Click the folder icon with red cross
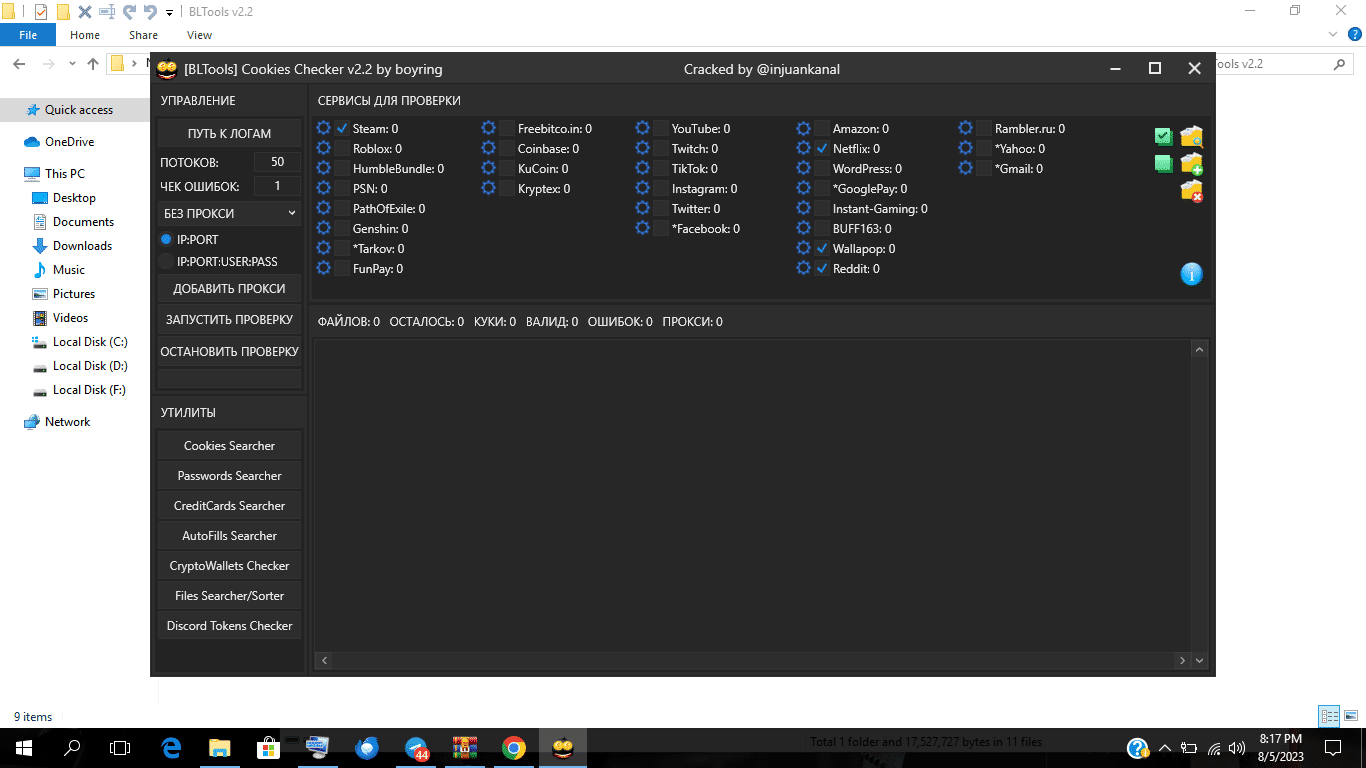1366x768 pixels. [x=1191, y=191]
